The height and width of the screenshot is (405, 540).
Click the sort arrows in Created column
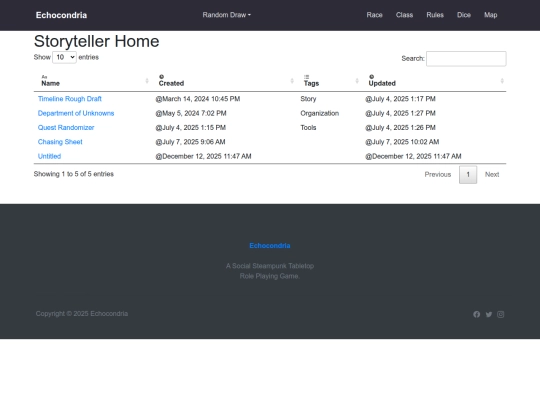tap(292, 81)
